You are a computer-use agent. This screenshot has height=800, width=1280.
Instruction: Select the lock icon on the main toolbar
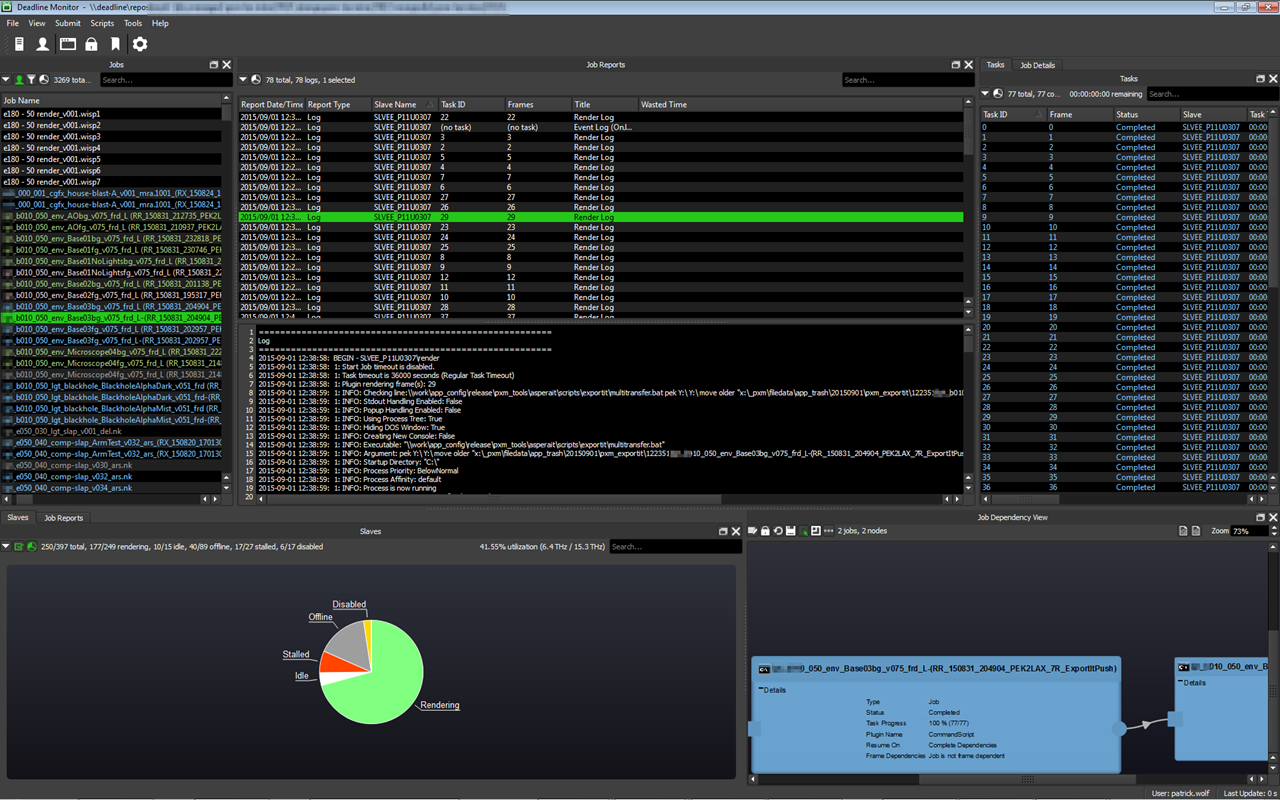(x=90, y=44)
